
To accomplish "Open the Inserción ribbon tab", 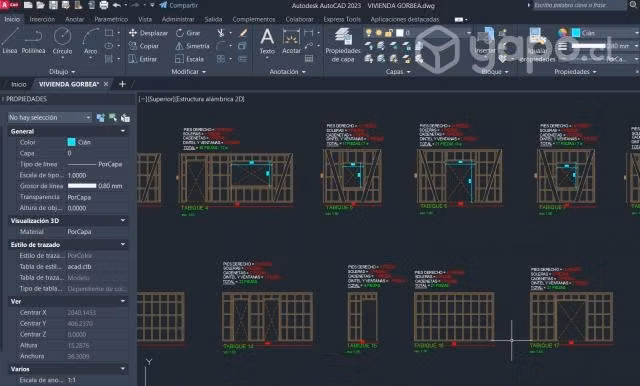I will click(x=42, y=19).
